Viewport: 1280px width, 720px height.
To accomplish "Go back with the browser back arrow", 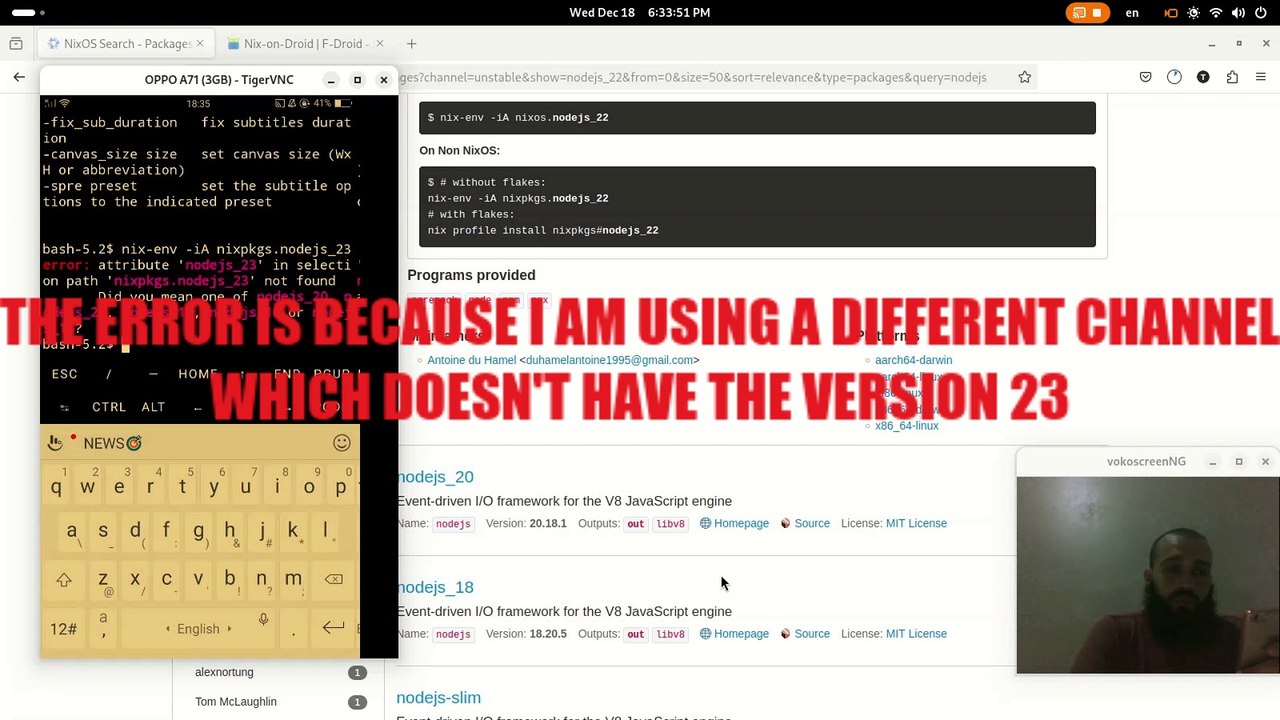I will (x=19, y=77).
